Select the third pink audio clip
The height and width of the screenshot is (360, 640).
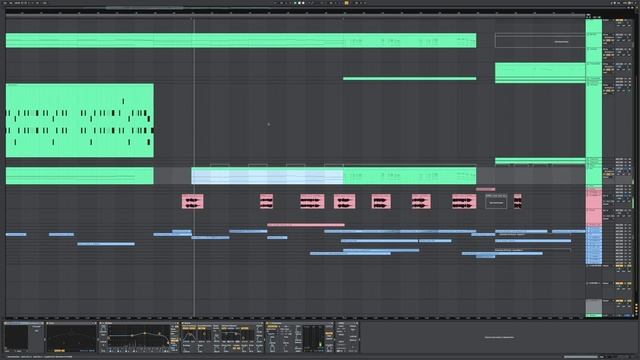click(312, 201)
